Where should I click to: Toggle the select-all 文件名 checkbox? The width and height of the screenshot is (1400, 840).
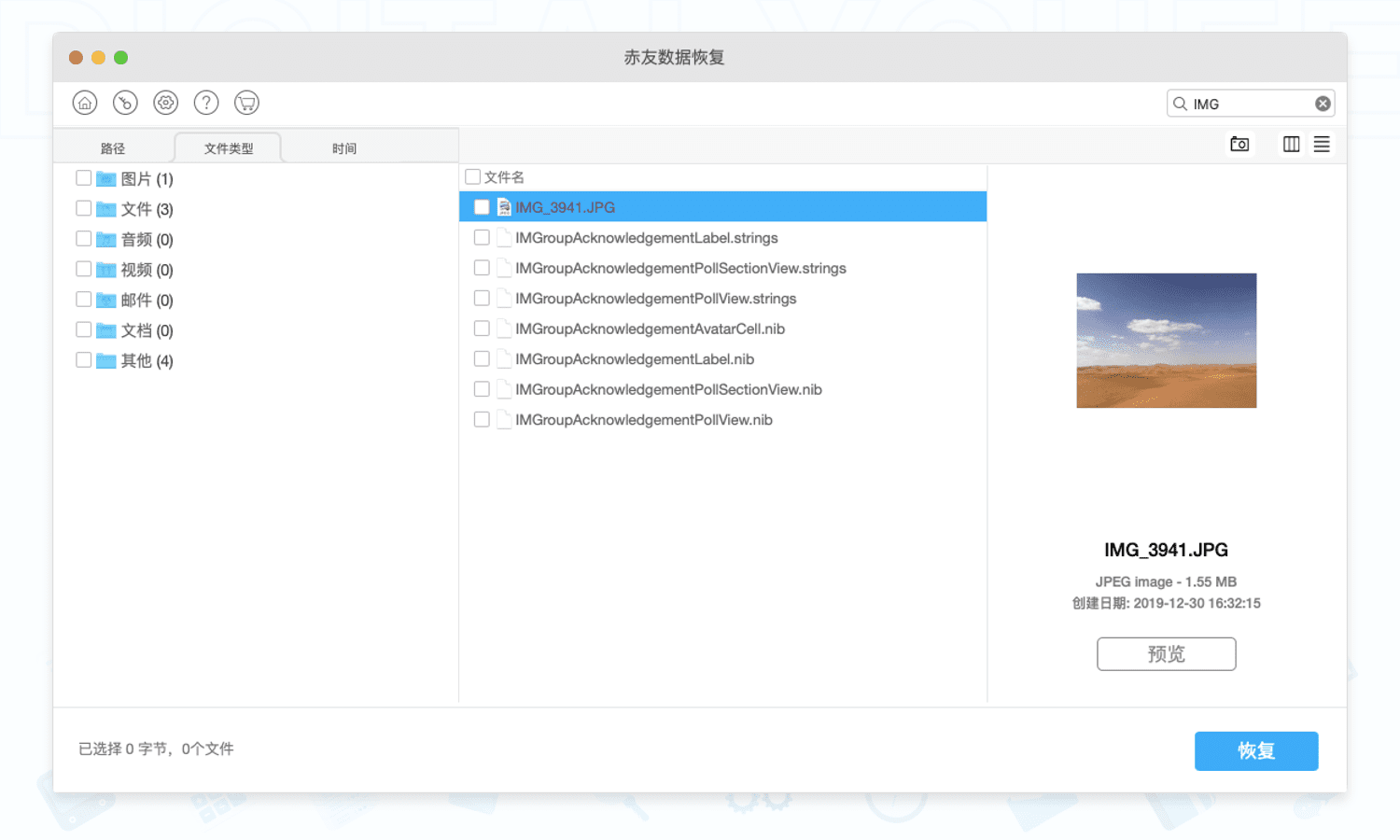473,176
